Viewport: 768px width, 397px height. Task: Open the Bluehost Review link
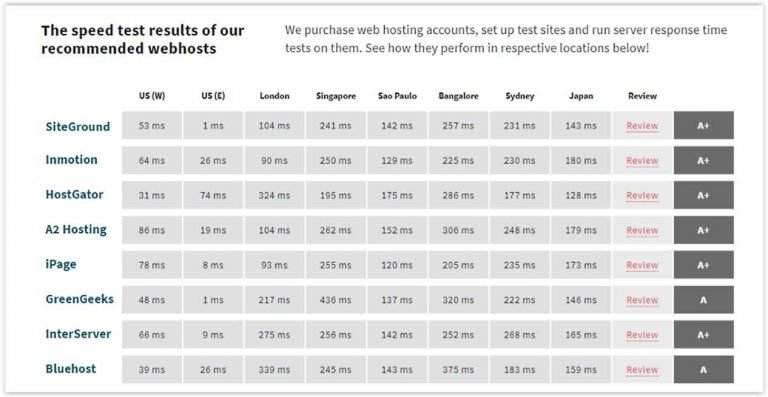(642, 370)
